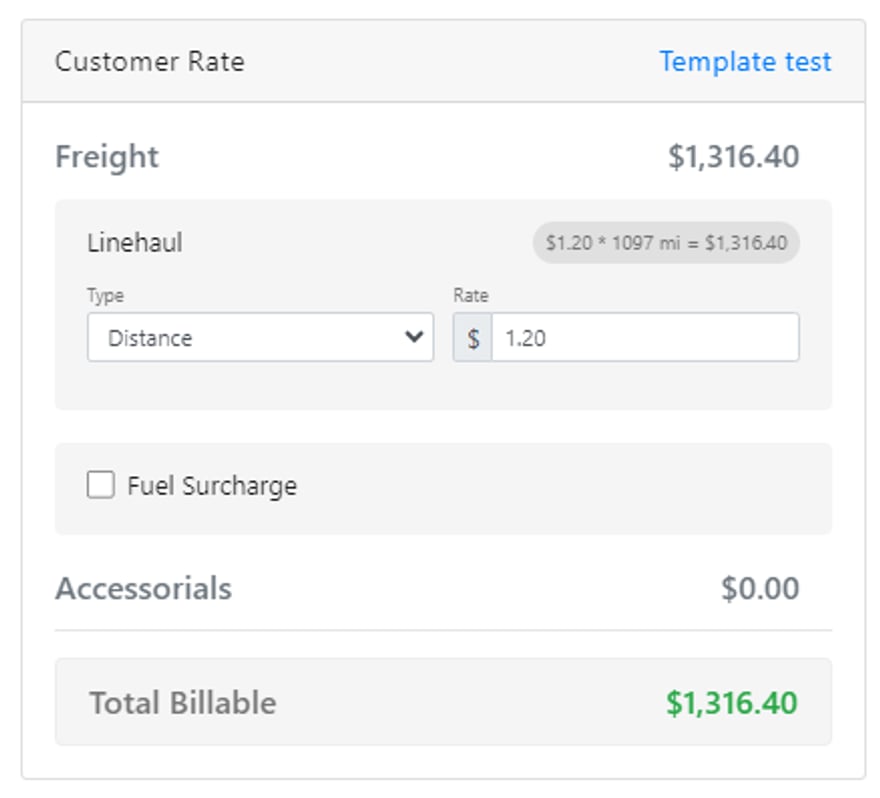
Task: Select the Distance text in Type combo
Action: (150, 338)
